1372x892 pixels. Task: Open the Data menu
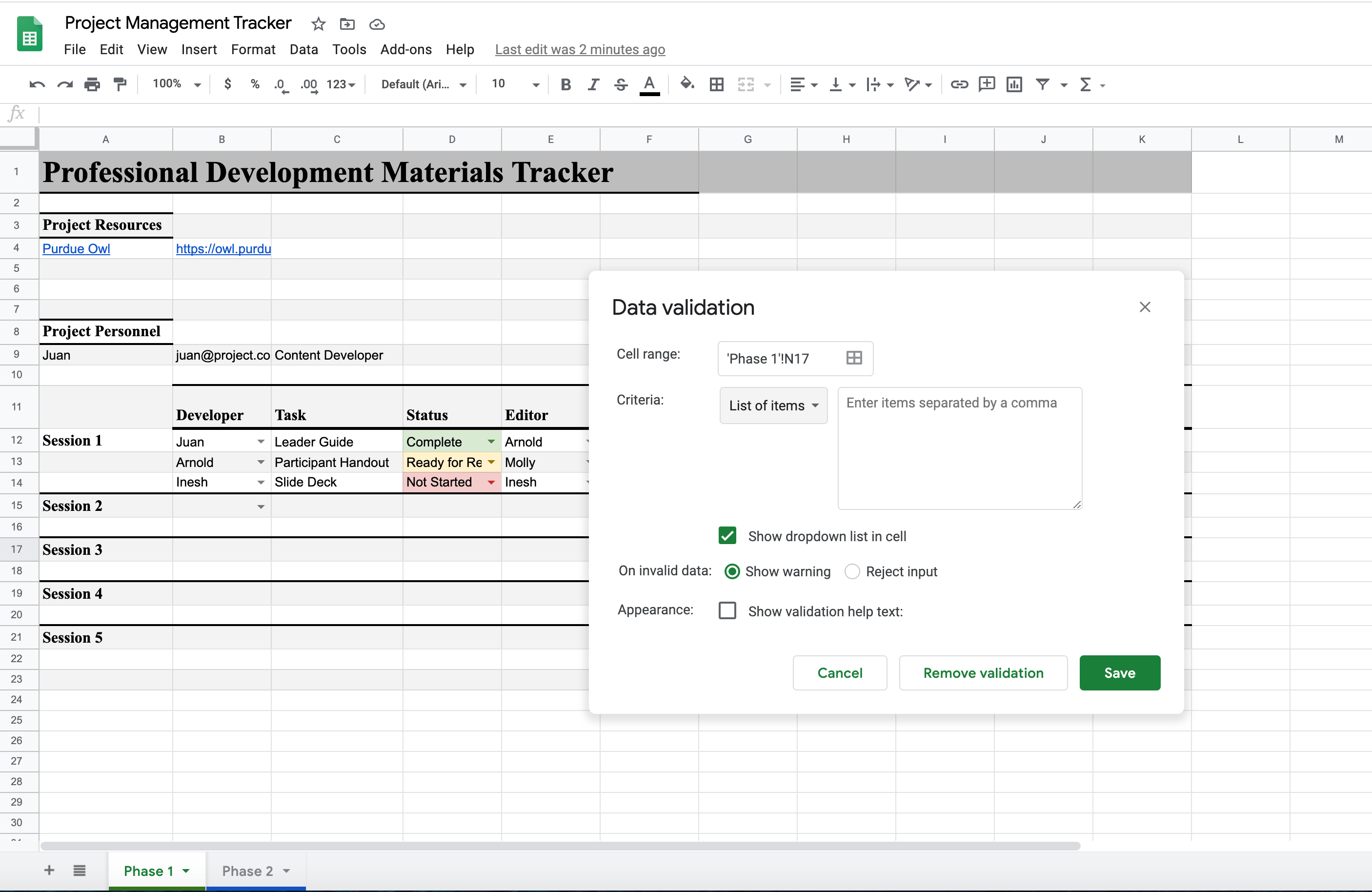click(304, 50)
